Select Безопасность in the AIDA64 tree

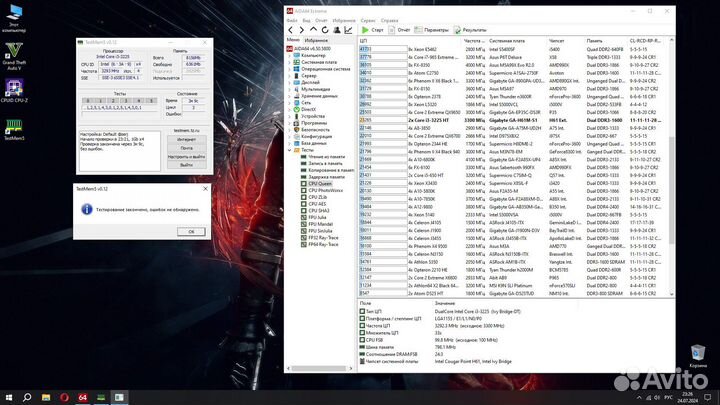tap(315, 130)
